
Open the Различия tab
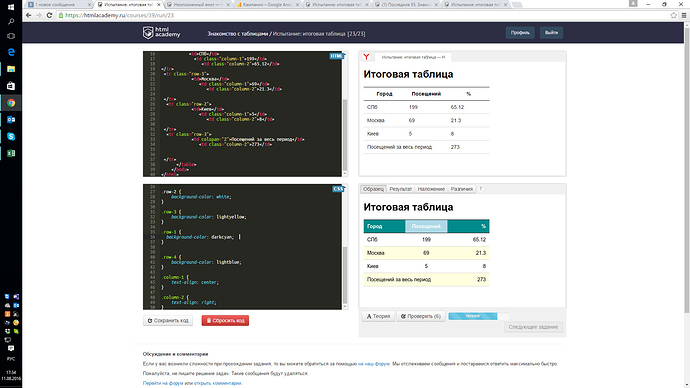click(462, 189)
